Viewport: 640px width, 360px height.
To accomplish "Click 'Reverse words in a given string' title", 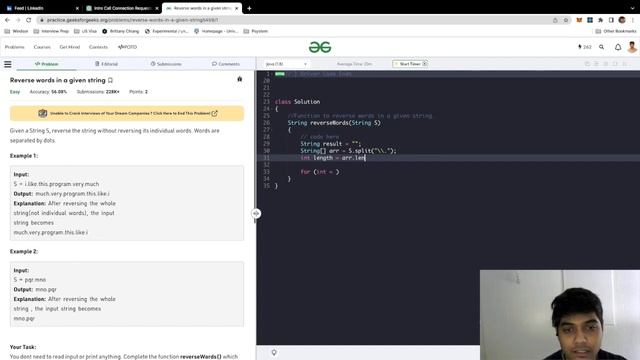I will 58,80.
